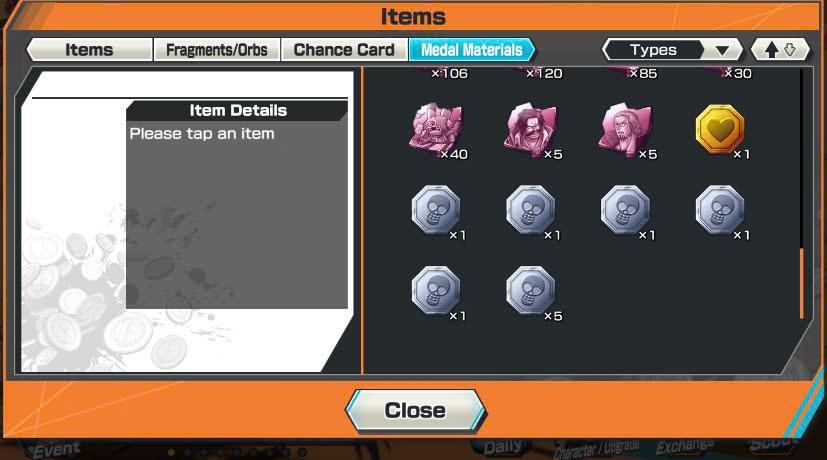Expand the Types dropdown arrow
The height and width of the screenshot is (460, 827).
point(722,51)
